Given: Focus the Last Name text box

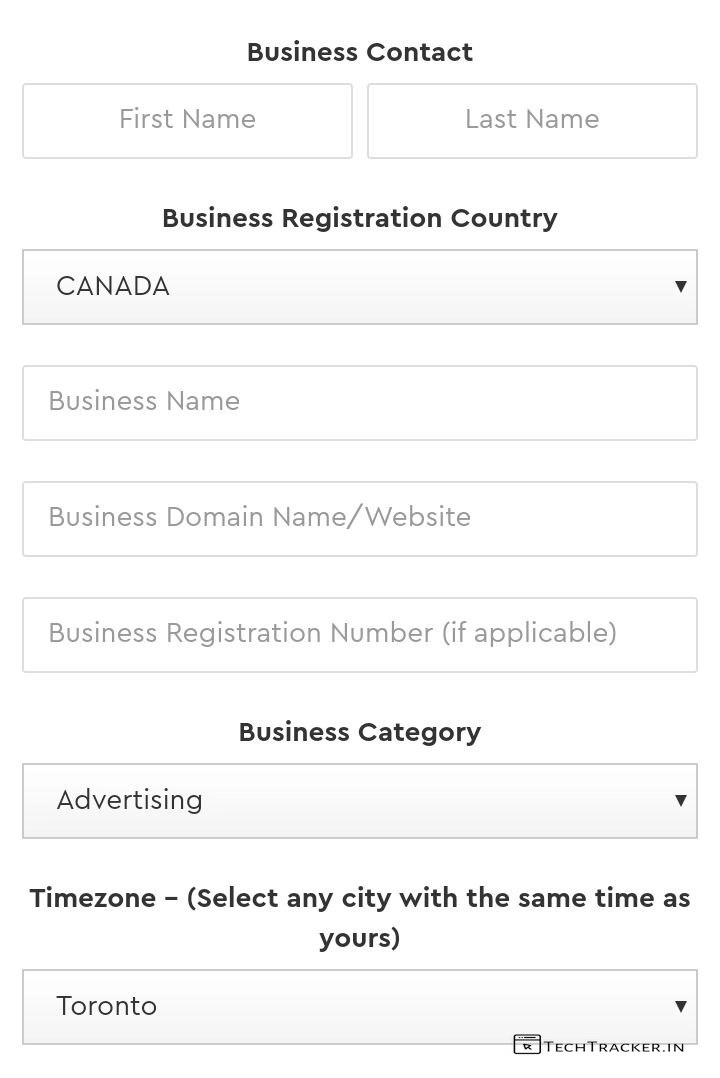Looking at the screenshot, I should (532, 120).
